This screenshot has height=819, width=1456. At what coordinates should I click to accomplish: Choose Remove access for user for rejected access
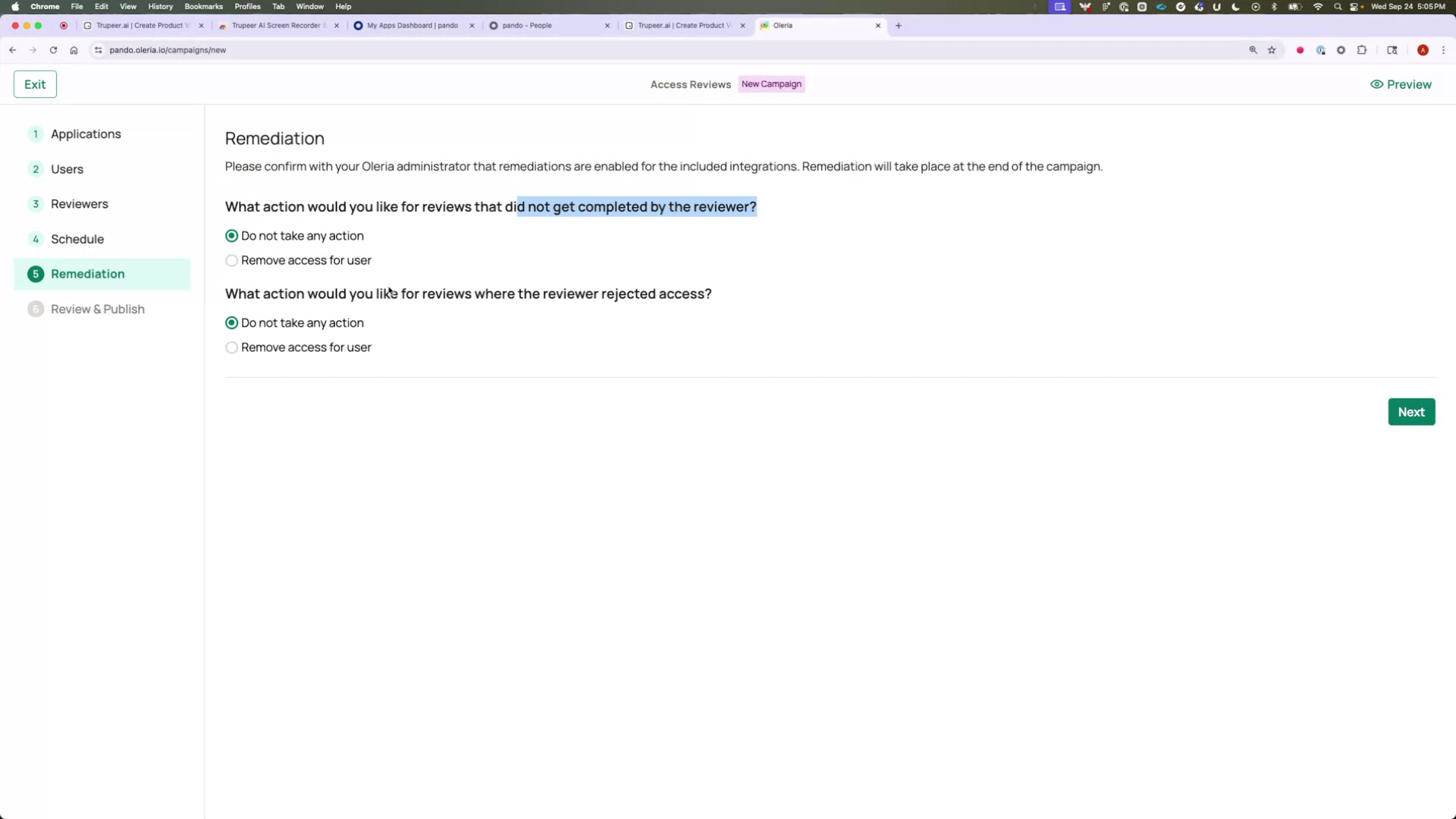tap(231, 347)
